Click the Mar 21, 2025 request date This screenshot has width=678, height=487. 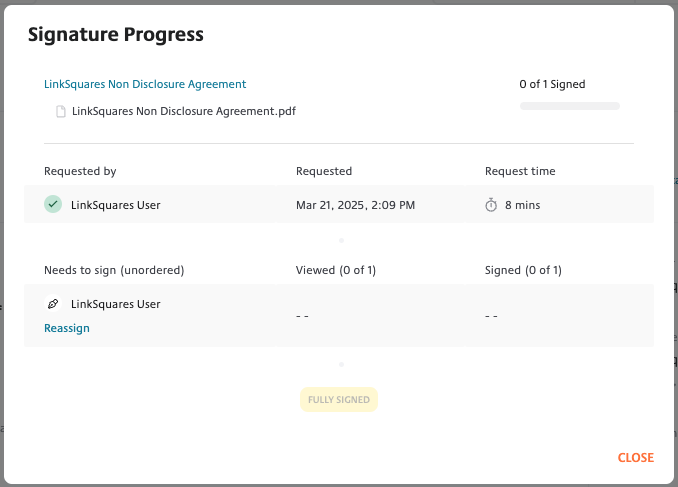click(x=355, y=205)
